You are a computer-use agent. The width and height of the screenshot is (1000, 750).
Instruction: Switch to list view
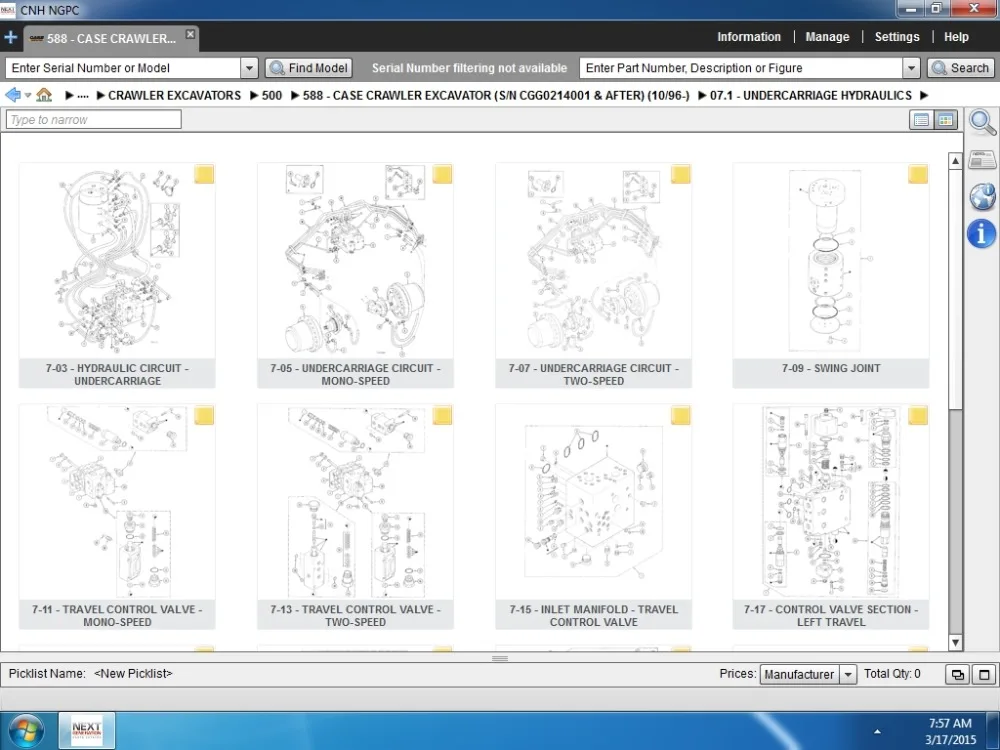point(921,120)
